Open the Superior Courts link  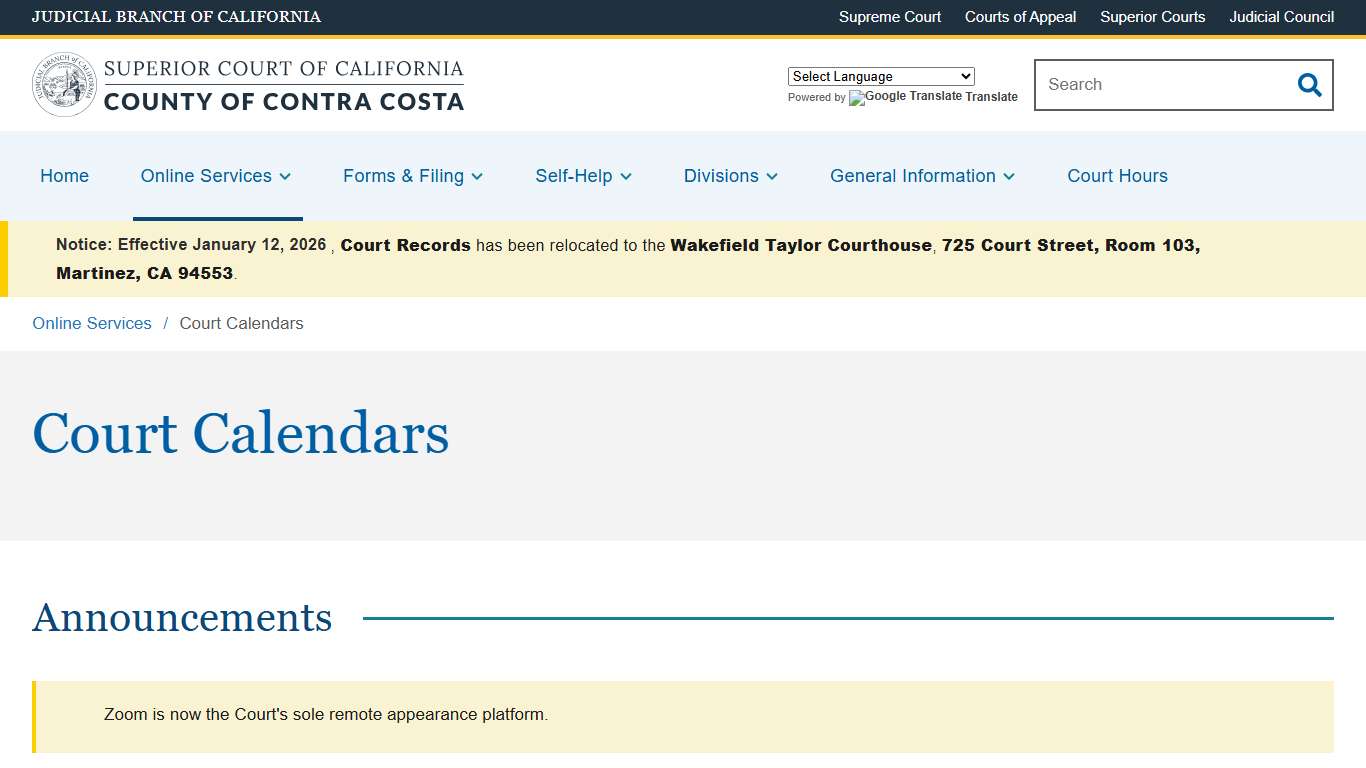[x=1152, y=17]
